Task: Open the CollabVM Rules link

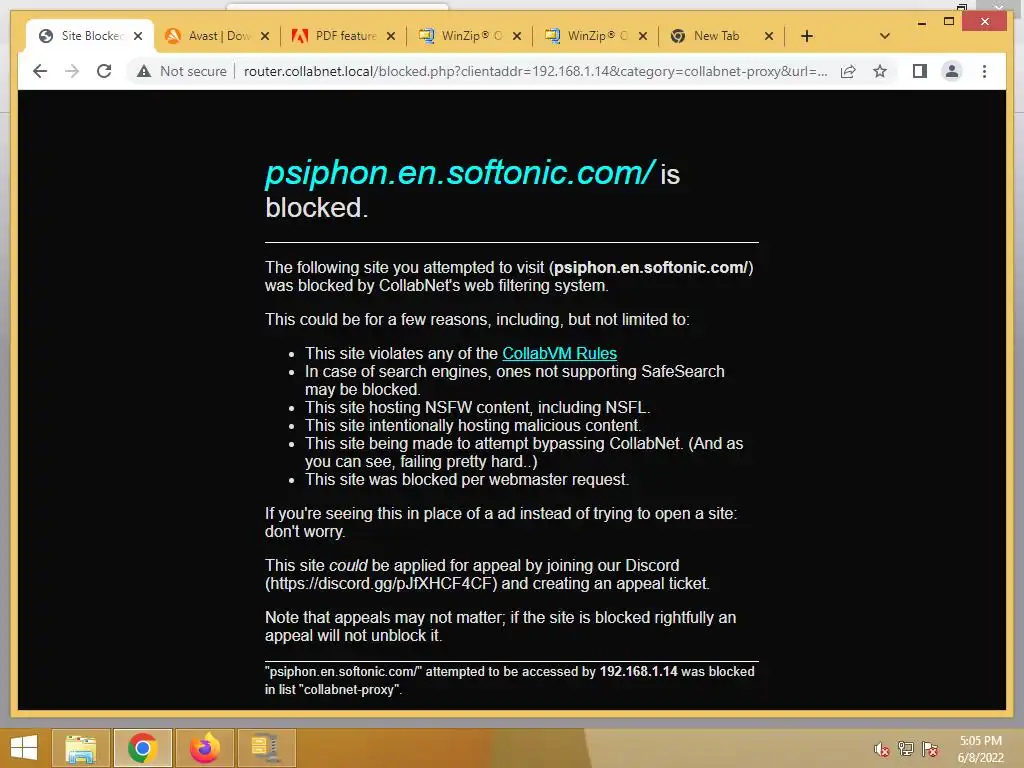Action: 559,353
